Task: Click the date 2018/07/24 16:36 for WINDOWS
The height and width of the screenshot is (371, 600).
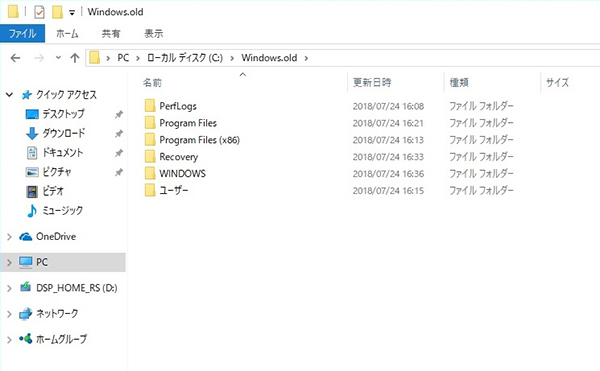Action: [388, 174]
